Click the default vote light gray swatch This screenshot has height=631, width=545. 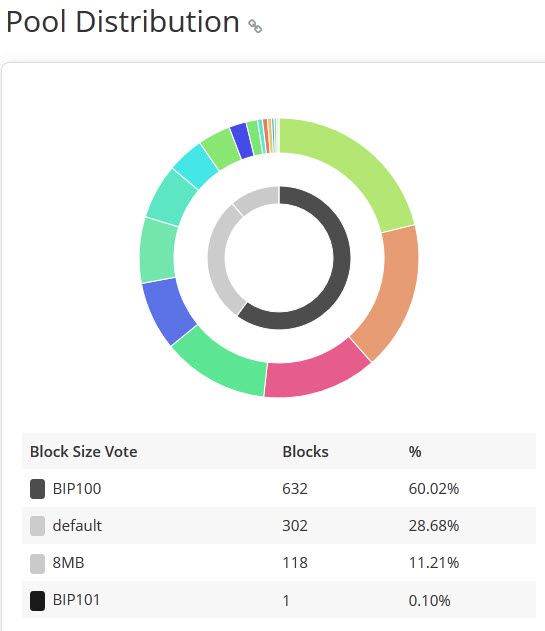point(37,526)
